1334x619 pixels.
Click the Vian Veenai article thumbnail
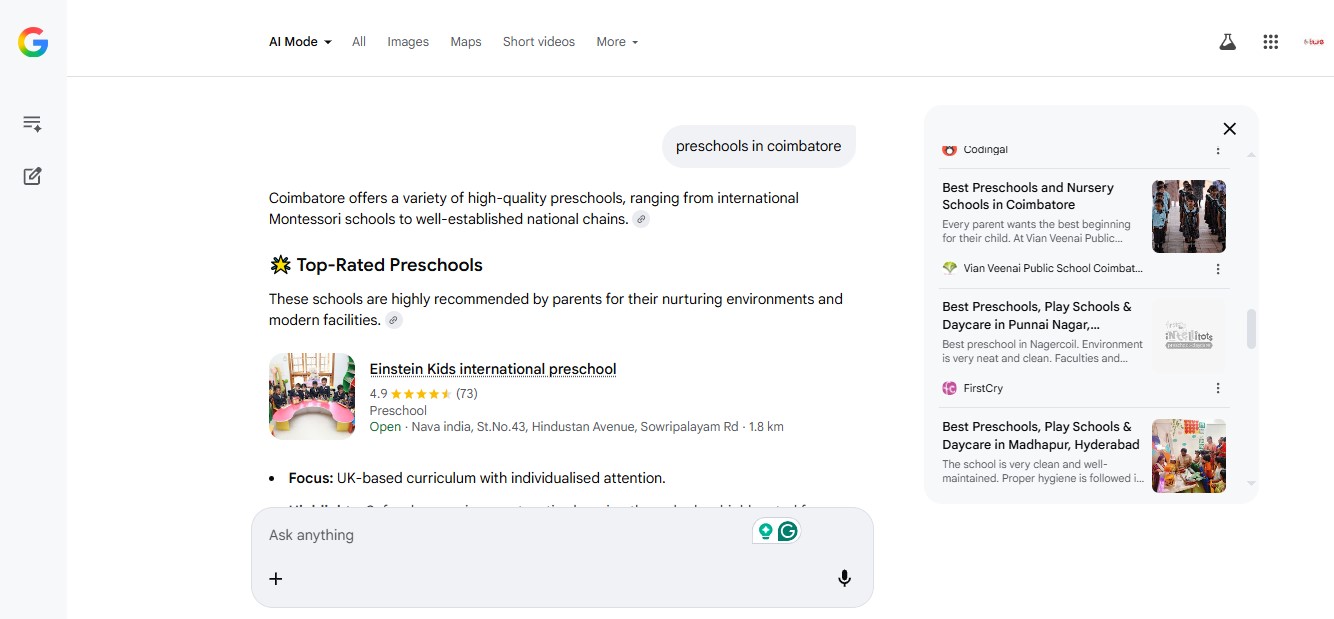(1189, 216)
